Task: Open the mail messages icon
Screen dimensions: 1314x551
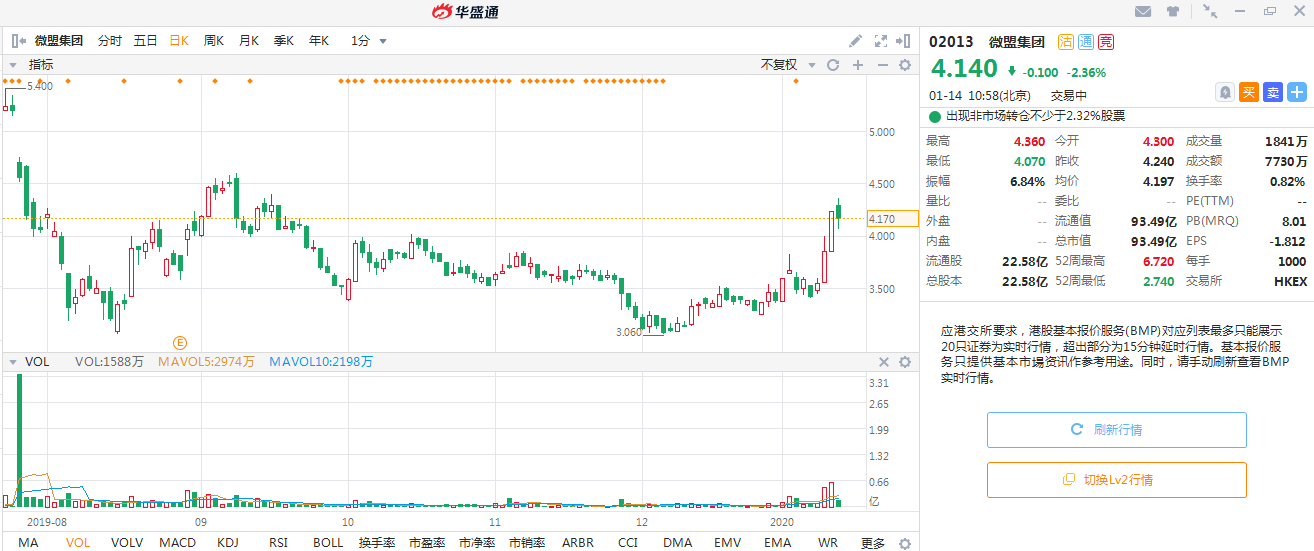Action: [x=1143, y=12]
